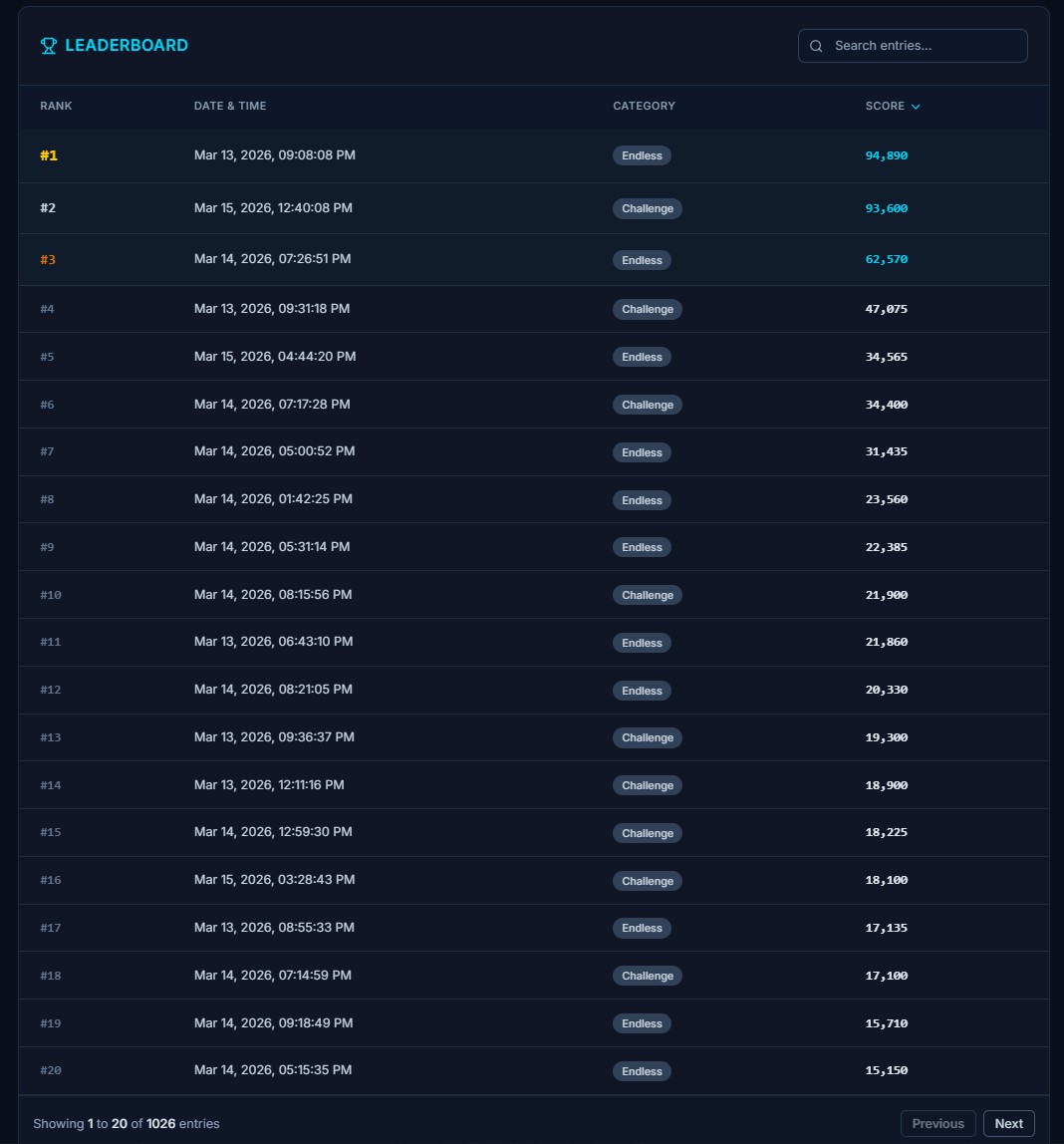1064x1144 pixels.
Task: Click the Challenge badge in row #6
Action: 648,405
